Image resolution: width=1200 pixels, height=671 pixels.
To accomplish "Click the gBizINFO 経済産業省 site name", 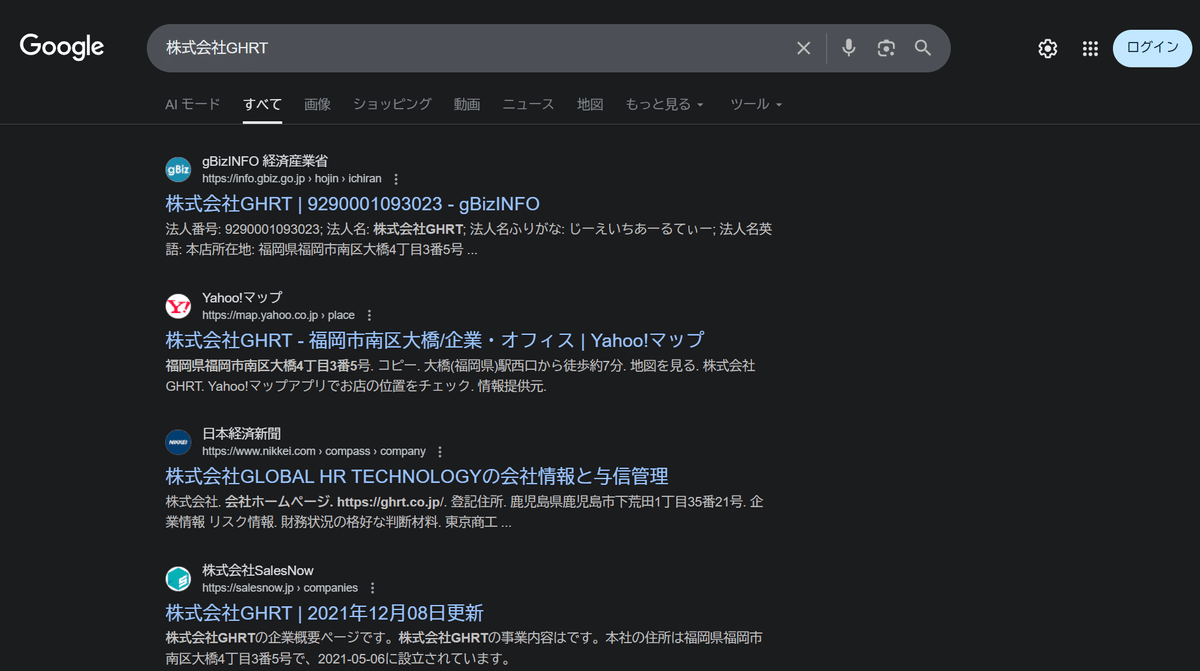I will click(265, 161).
